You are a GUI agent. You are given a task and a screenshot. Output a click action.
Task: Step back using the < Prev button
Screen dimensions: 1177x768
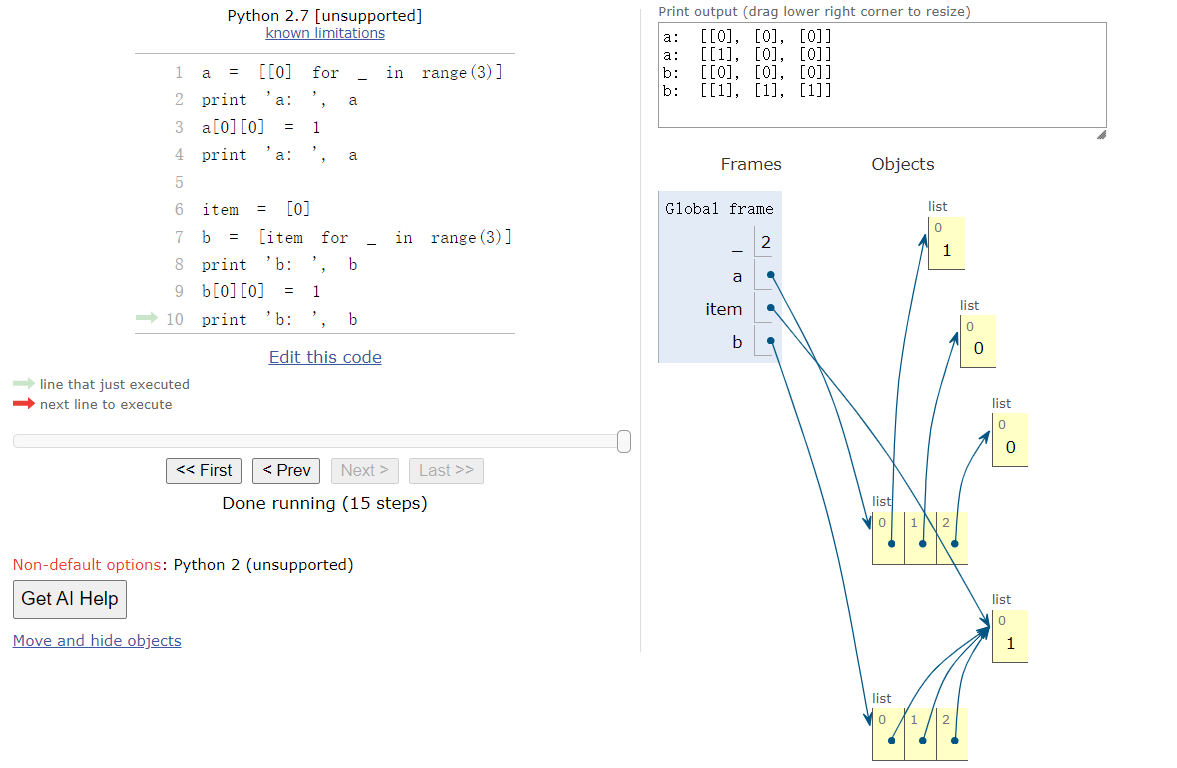(x=286, y=471)
